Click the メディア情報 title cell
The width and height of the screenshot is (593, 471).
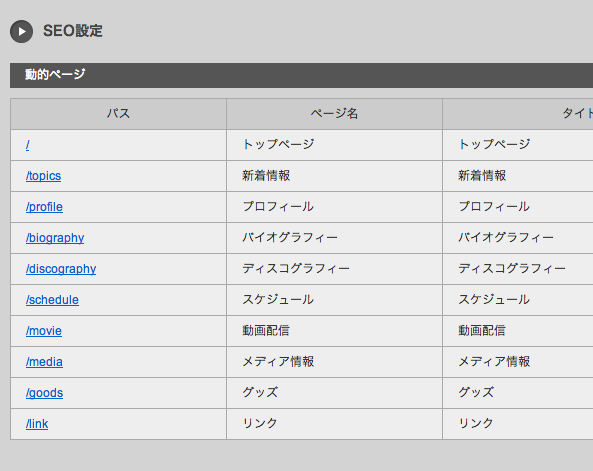518,362
